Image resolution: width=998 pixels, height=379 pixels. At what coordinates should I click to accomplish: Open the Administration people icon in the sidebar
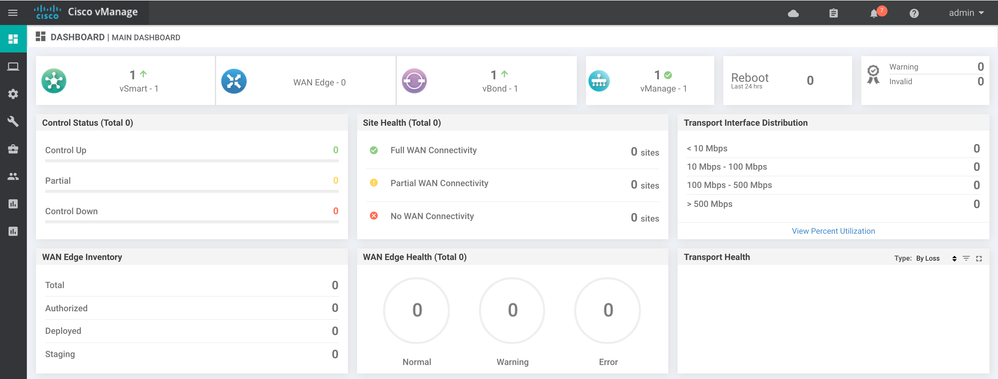click(13, 176)
